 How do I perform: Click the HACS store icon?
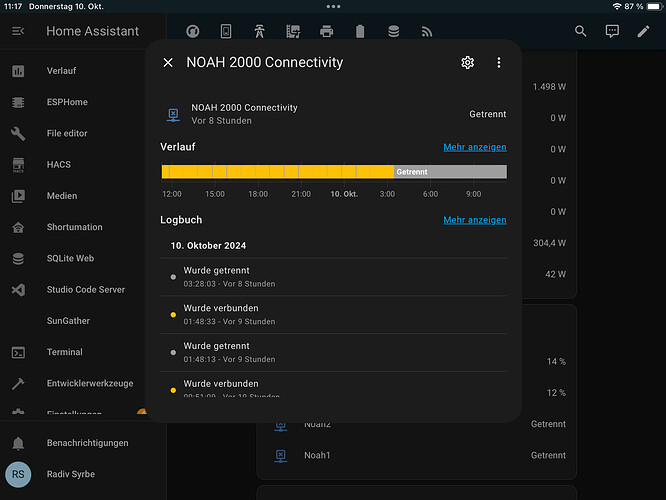18,165
